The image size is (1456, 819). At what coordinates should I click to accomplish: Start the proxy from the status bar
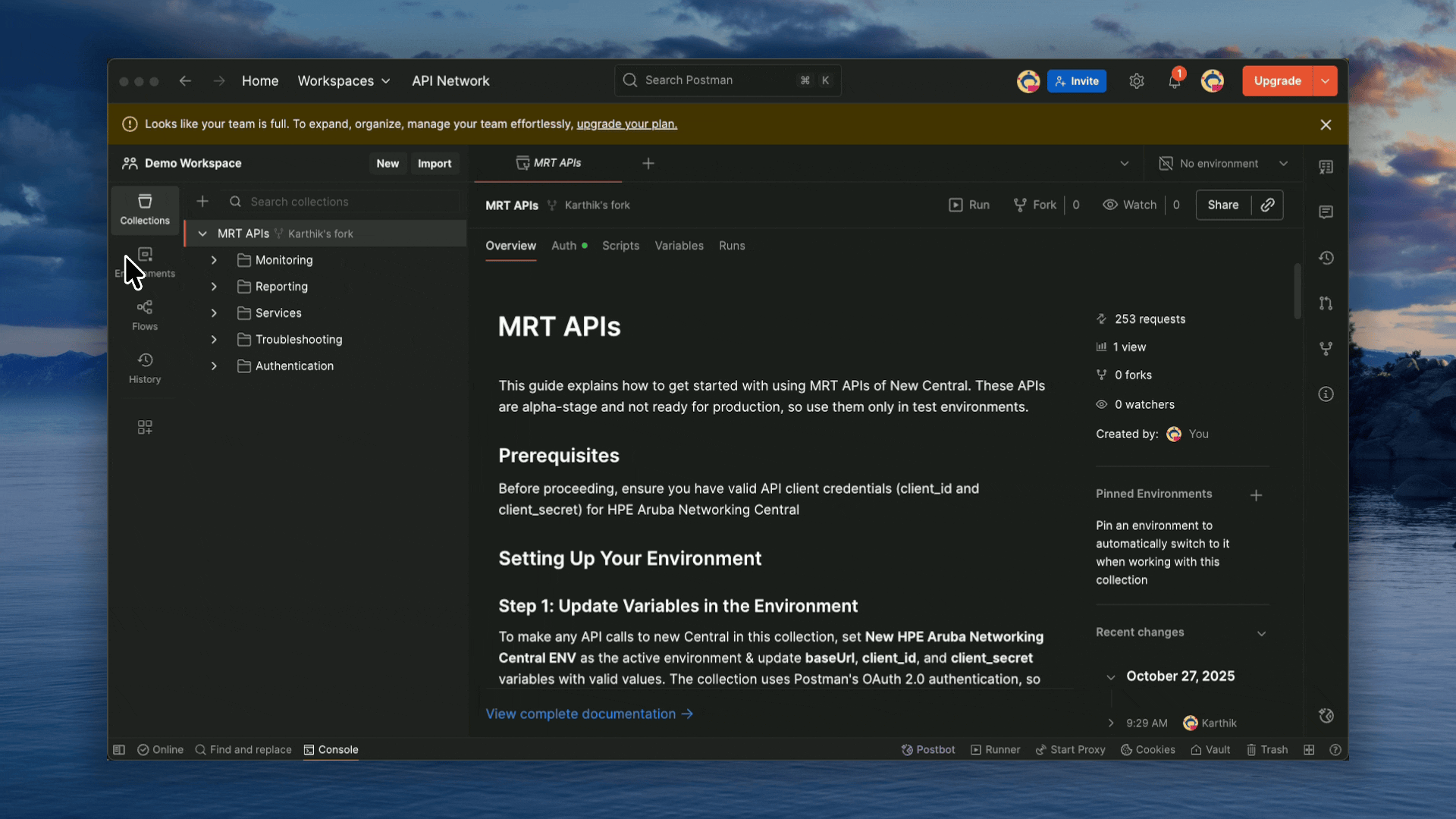coord(1070,749)
